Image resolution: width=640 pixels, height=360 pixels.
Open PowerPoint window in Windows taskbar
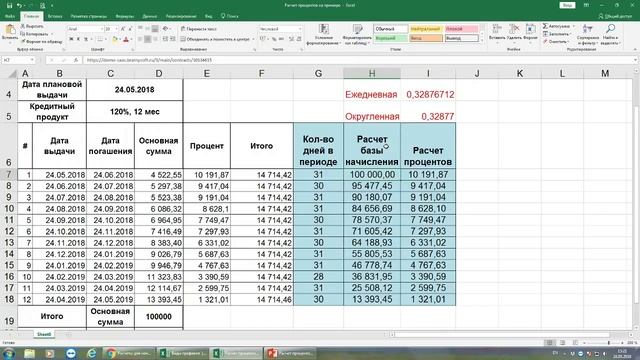point(291,353)
